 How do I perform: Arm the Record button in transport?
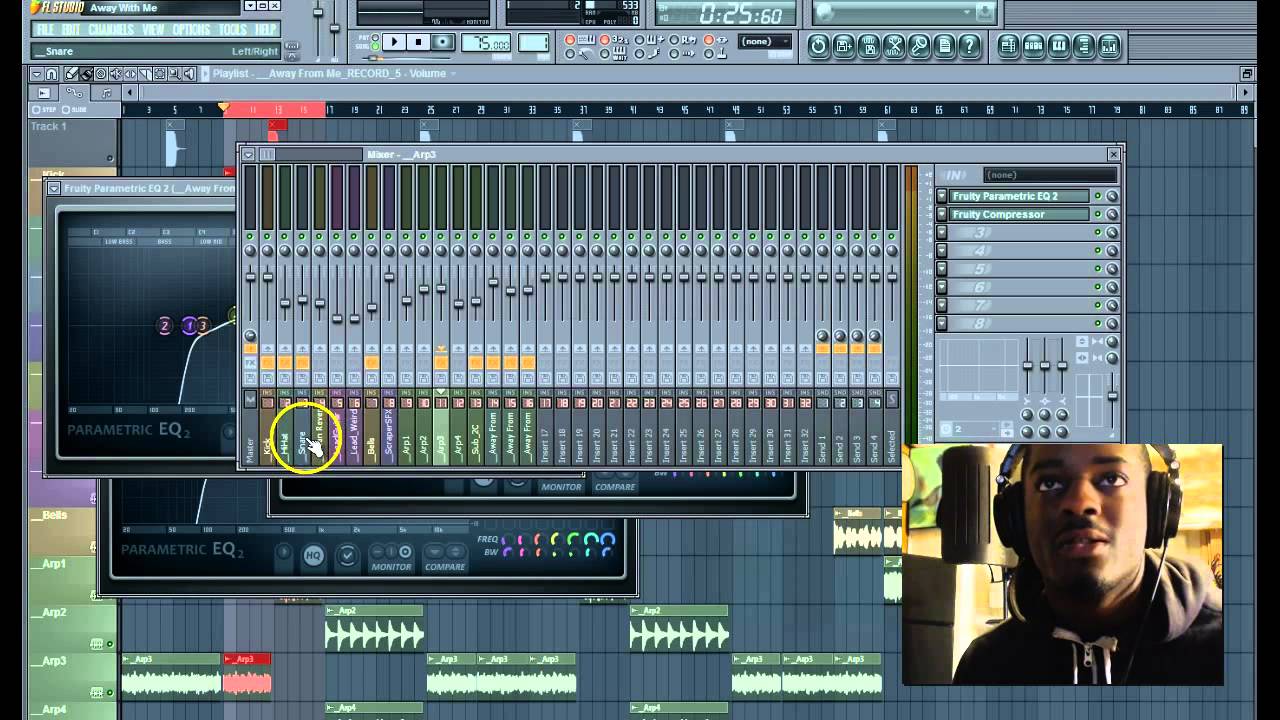point(442,42)
